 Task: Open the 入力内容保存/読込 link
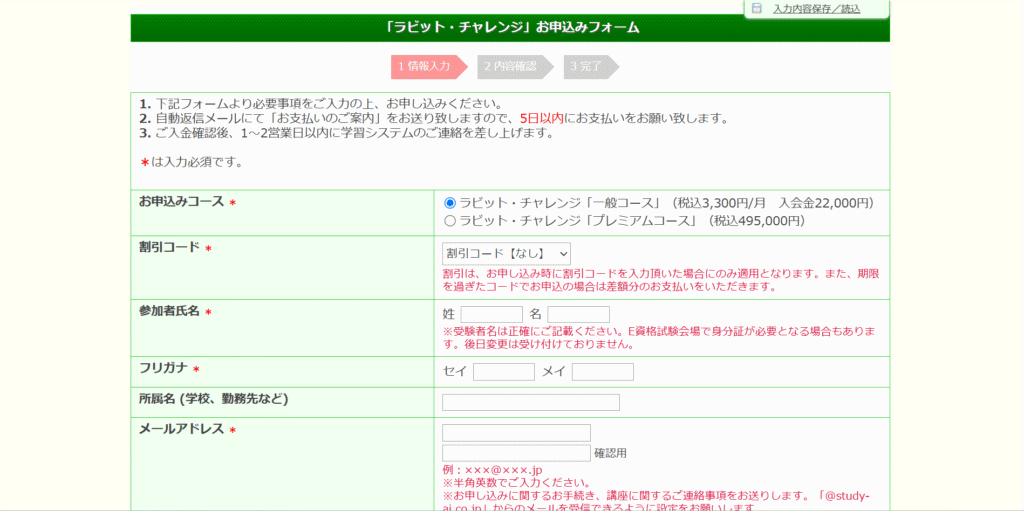click(x=816, y=9)
